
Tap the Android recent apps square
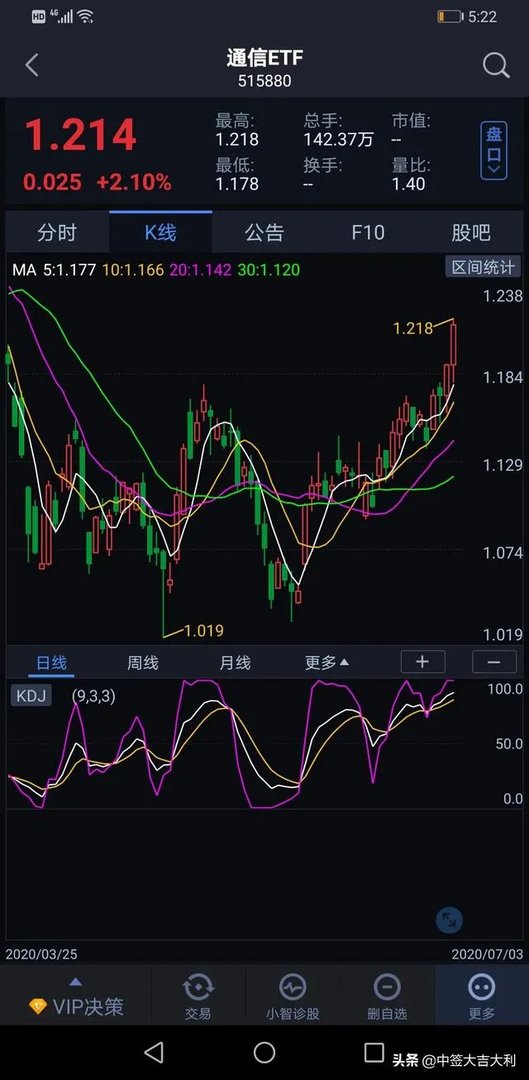374,1052
